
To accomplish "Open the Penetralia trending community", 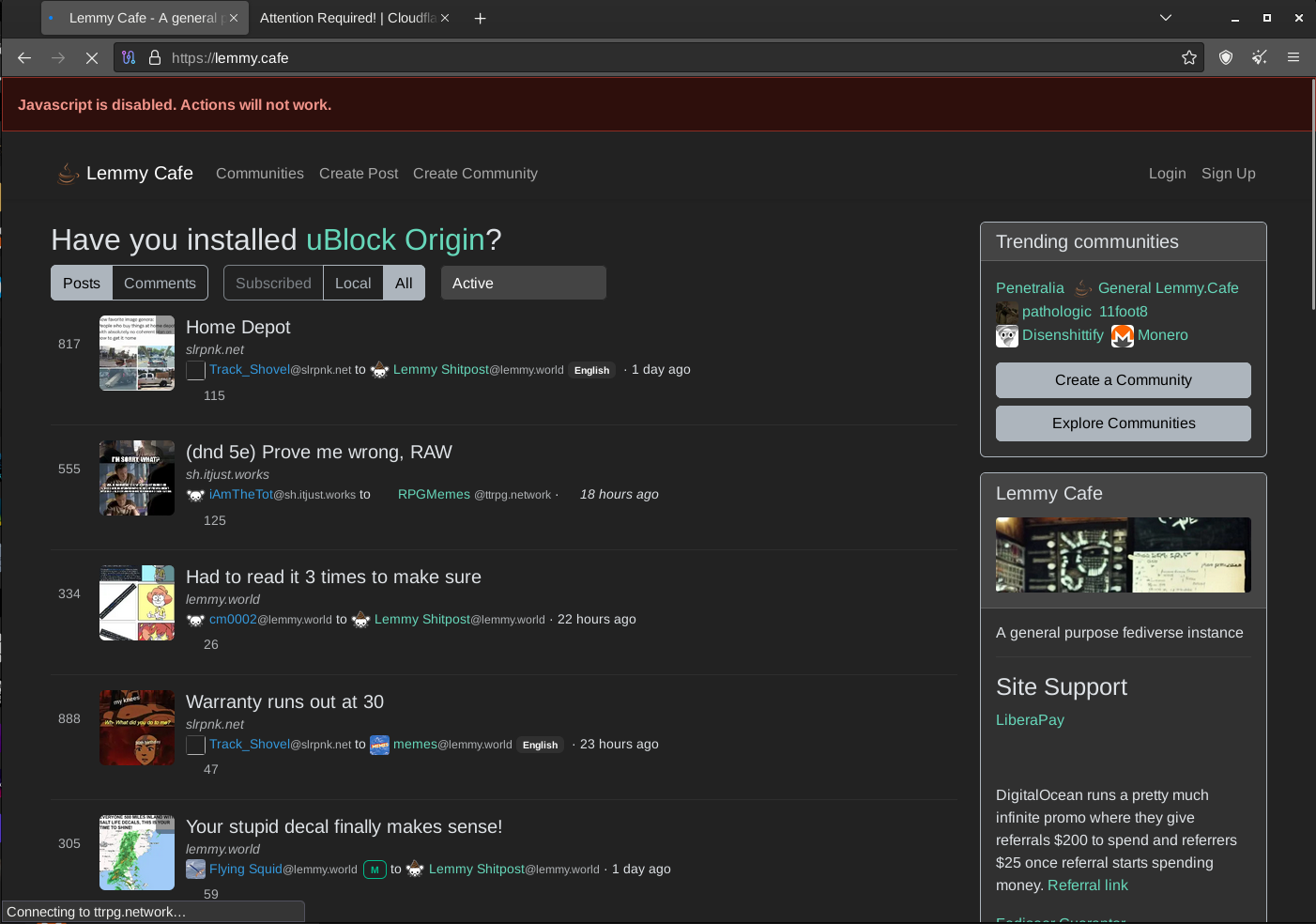I will point(1030,288).
